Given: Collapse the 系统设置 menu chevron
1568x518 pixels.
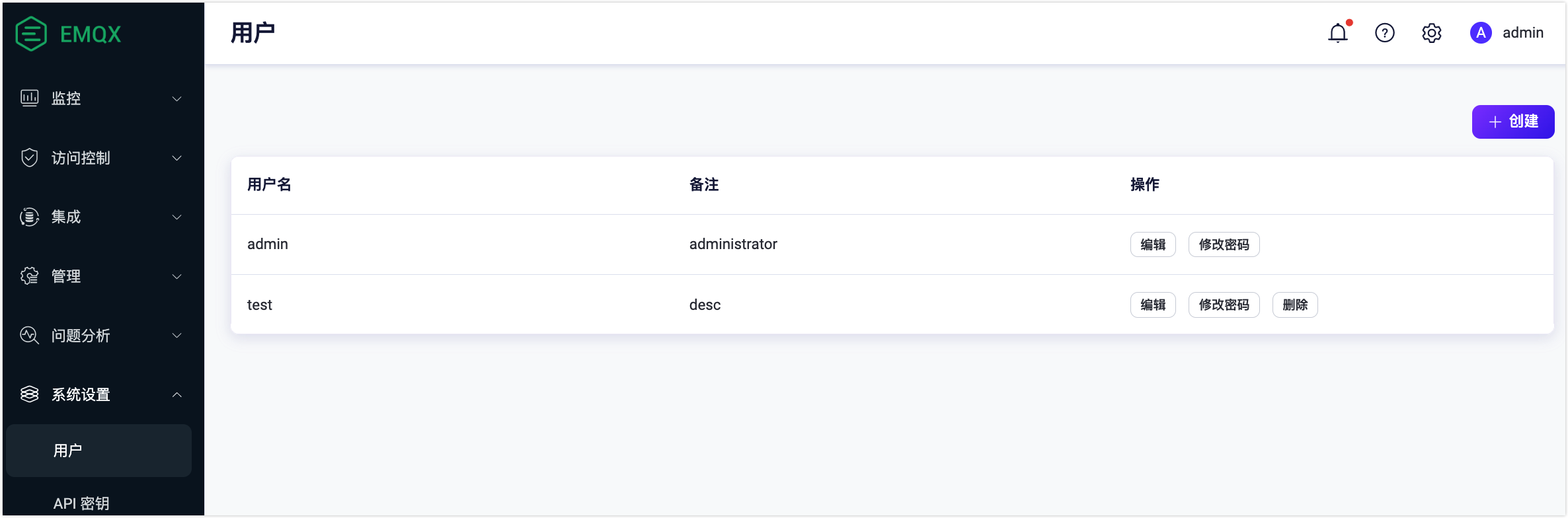Looking at the screenshot, I should pyautogui.click(x=177, y=395).
